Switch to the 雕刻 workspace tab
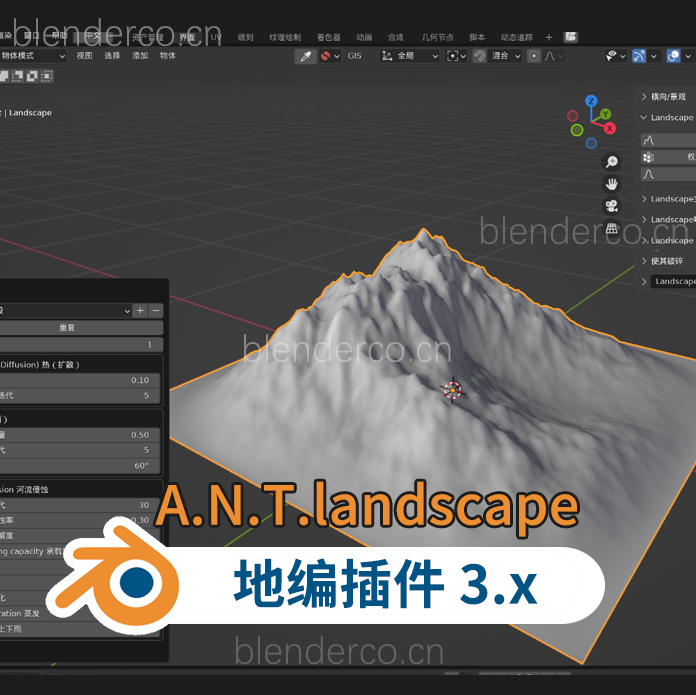This screenshot has height=695, width=696. pos(245,37)
